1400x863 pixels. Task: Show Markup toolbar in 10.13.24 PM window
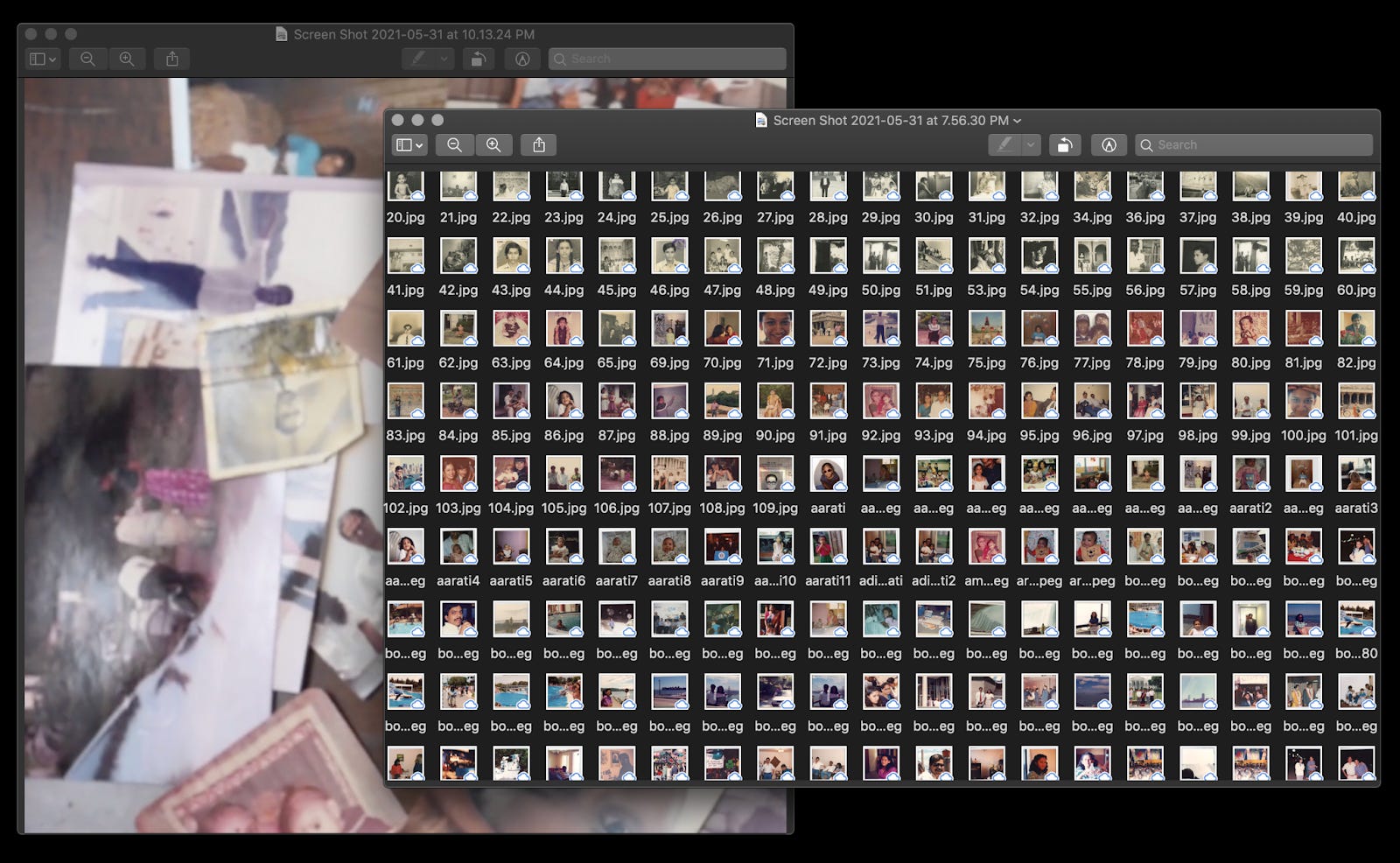click(522, 59)
